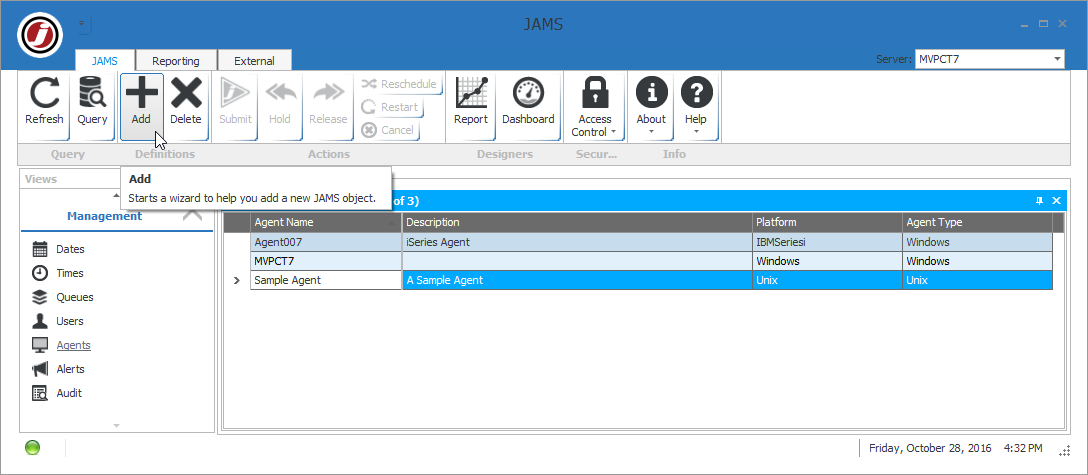Viewport: 1088px width, 475px height.
Task: Click Reschedule in the Actions group
Action: (400, 84)
